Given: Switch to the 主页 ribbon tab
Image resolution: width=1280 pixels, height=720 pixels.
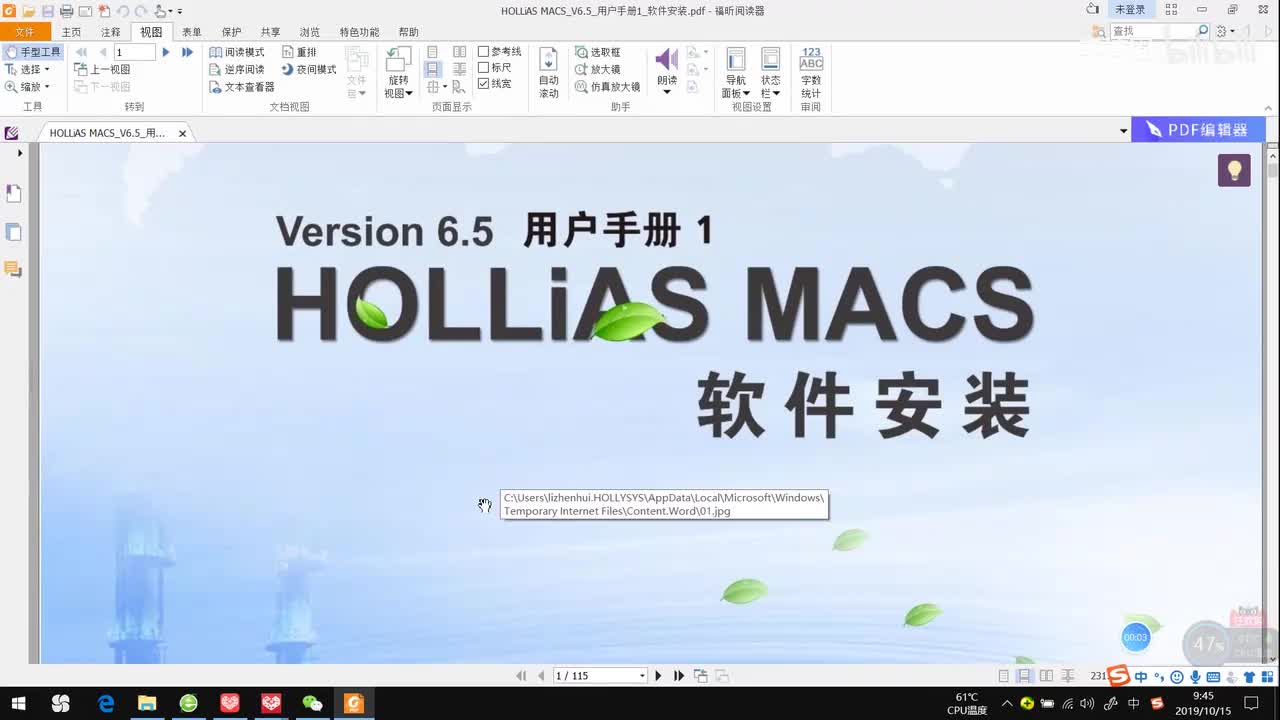Looking at the screenshot, I should pos(71,32).
